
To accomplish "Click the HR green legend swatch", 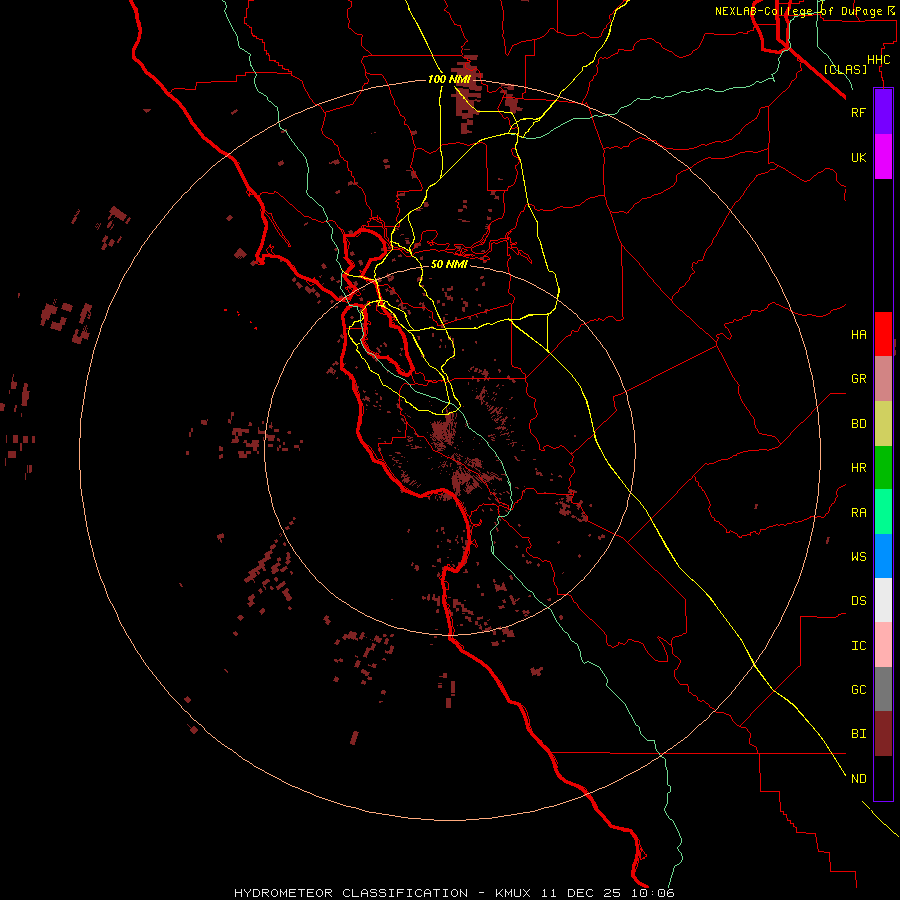I will click(883, 467).
